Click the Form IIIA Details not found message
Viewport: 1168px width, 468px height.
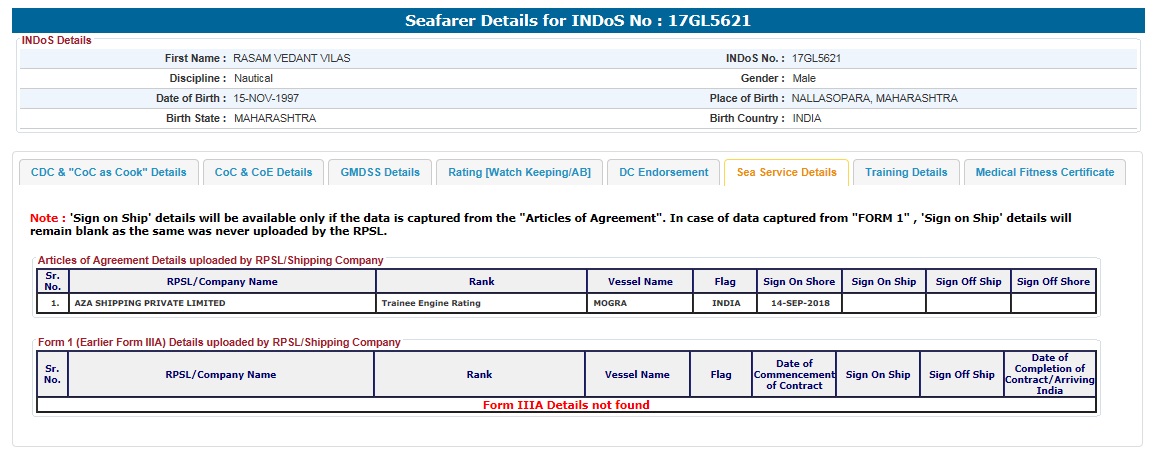[x=566, y=405]
